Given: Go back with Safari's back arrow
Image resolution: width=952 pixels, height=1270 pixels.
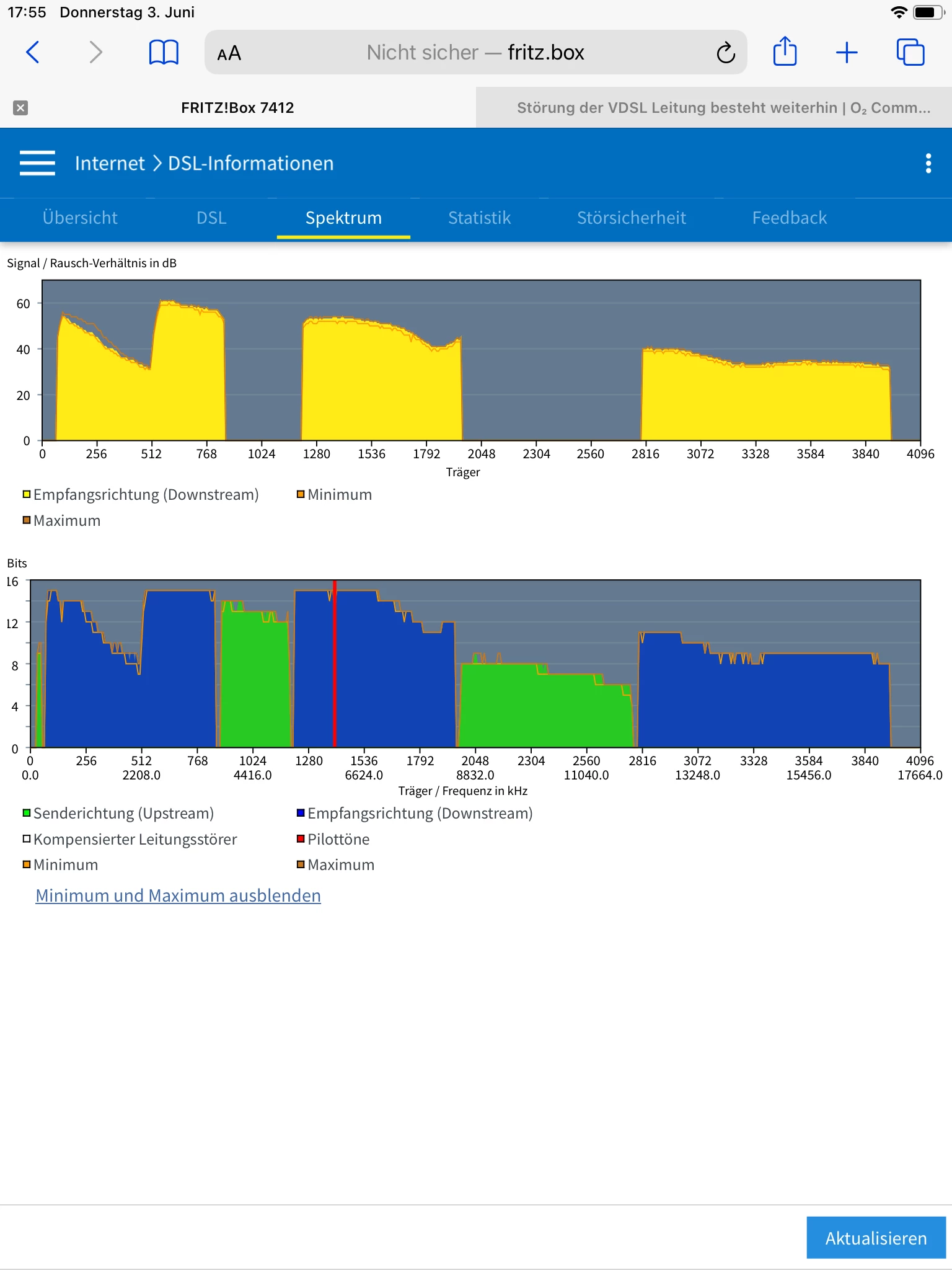Looking at the screenshot, I should click(33, 53).
